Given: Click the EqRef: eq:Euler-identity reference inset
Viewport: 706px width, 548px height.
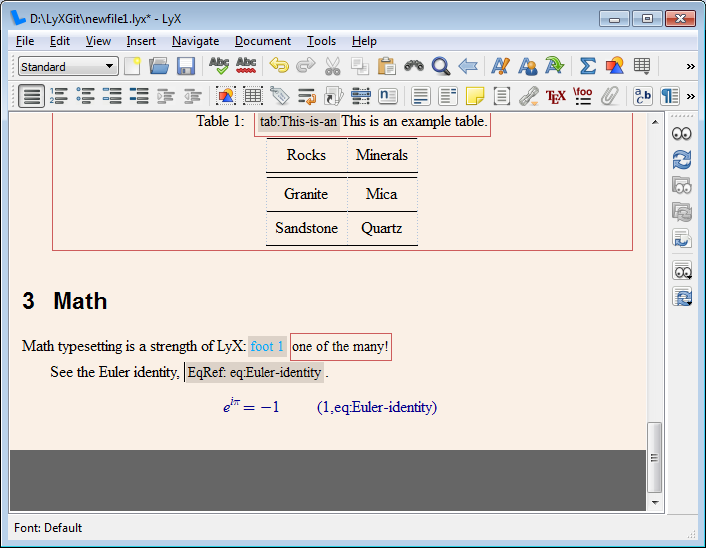Looking at the screenshot, I should 254,372.
